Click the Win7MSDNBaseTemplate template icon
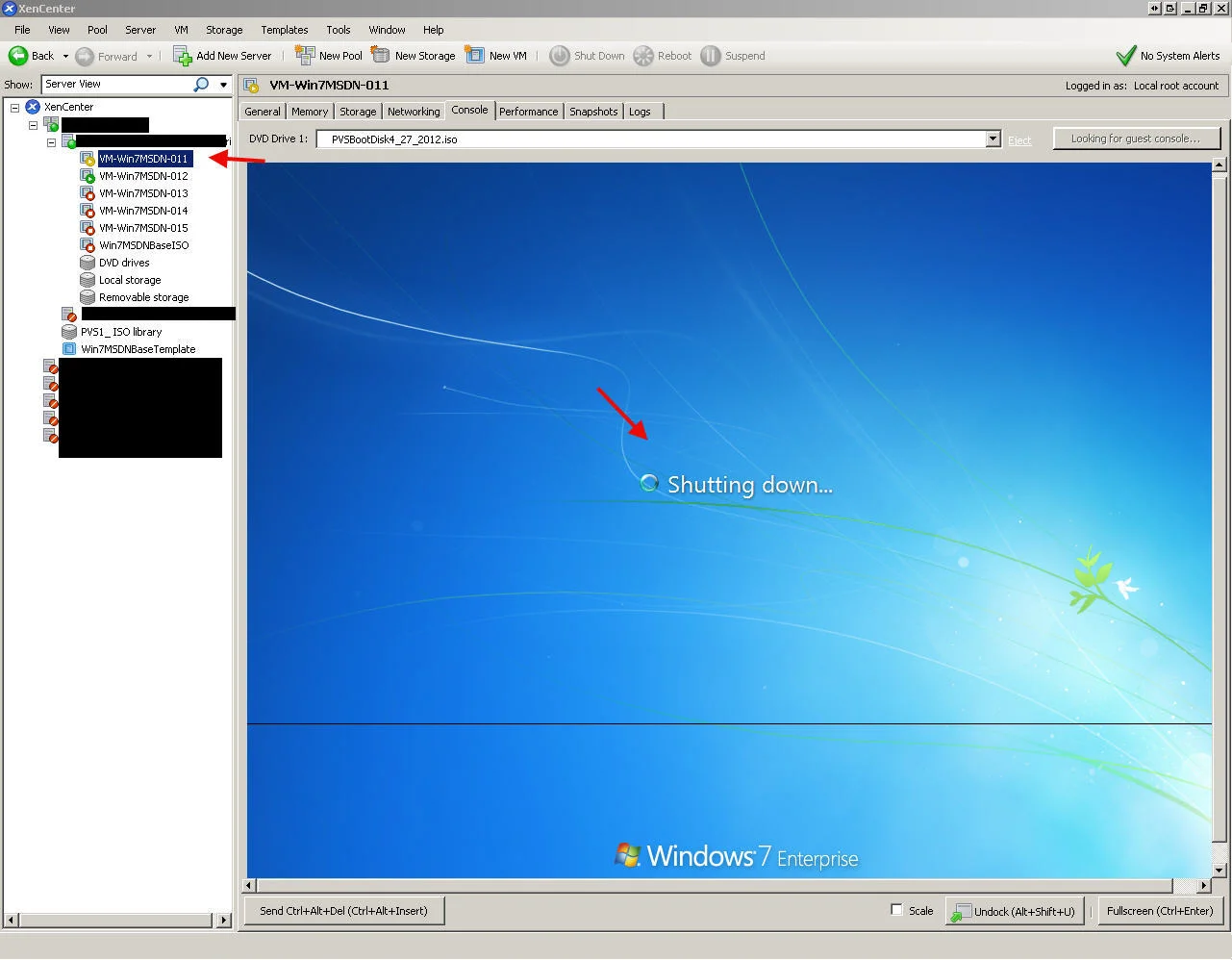 [69, 349]
